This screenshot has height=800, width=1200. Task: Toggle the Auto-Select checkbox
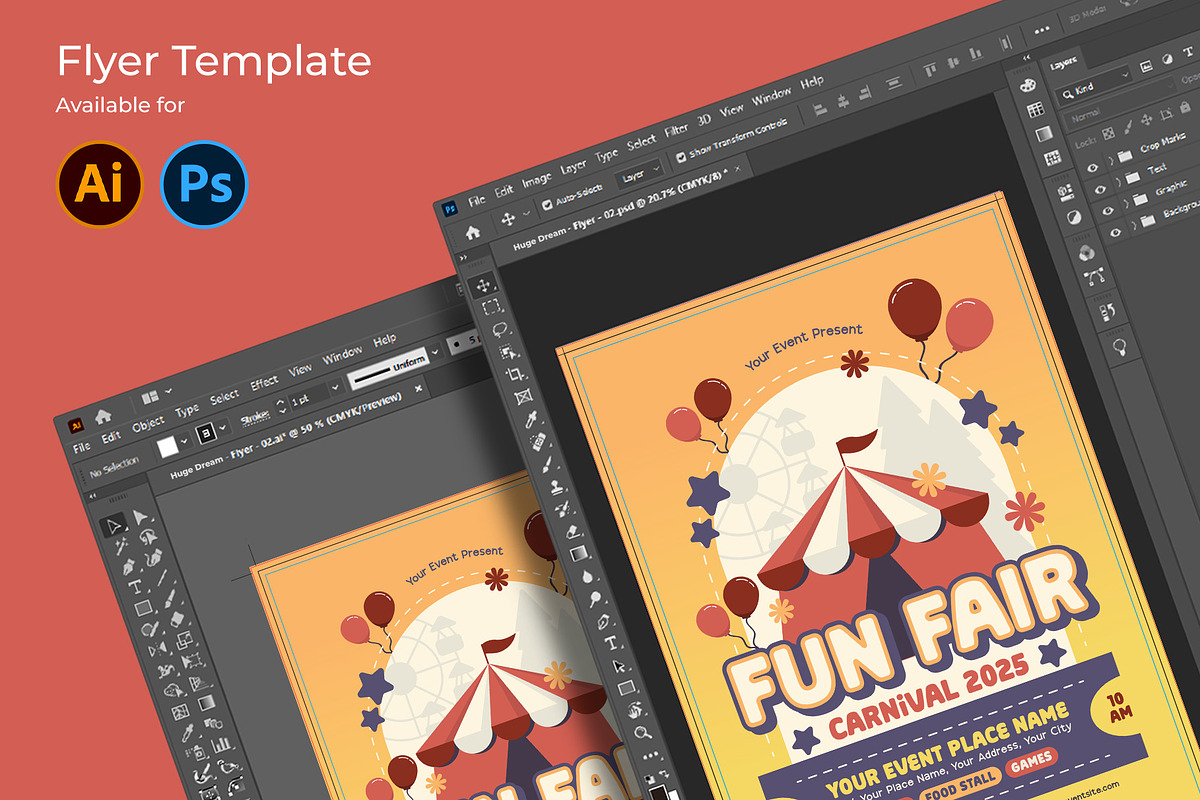coord(547,204)
